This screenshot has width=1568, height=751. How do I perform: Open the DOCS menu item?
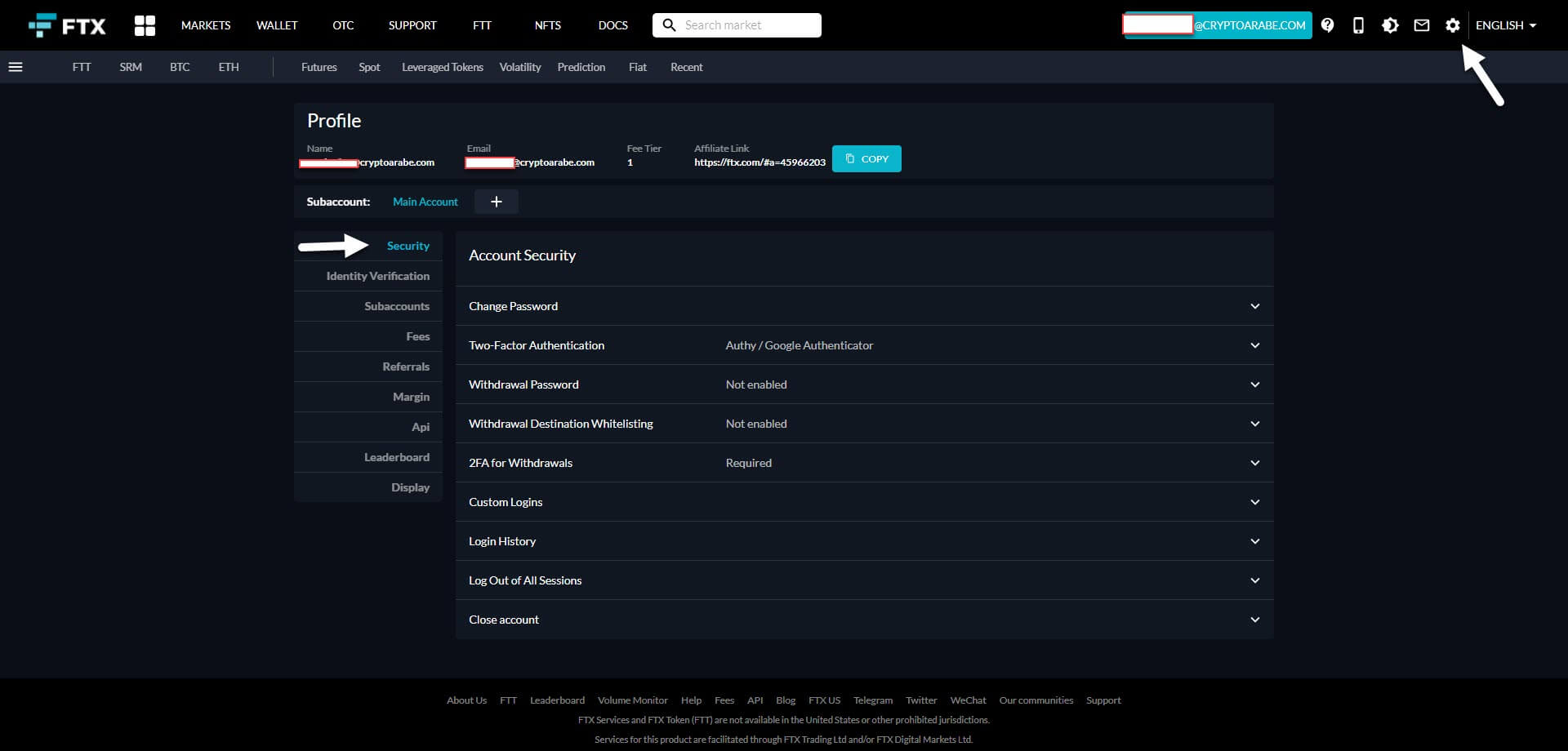tap(612, 25)
